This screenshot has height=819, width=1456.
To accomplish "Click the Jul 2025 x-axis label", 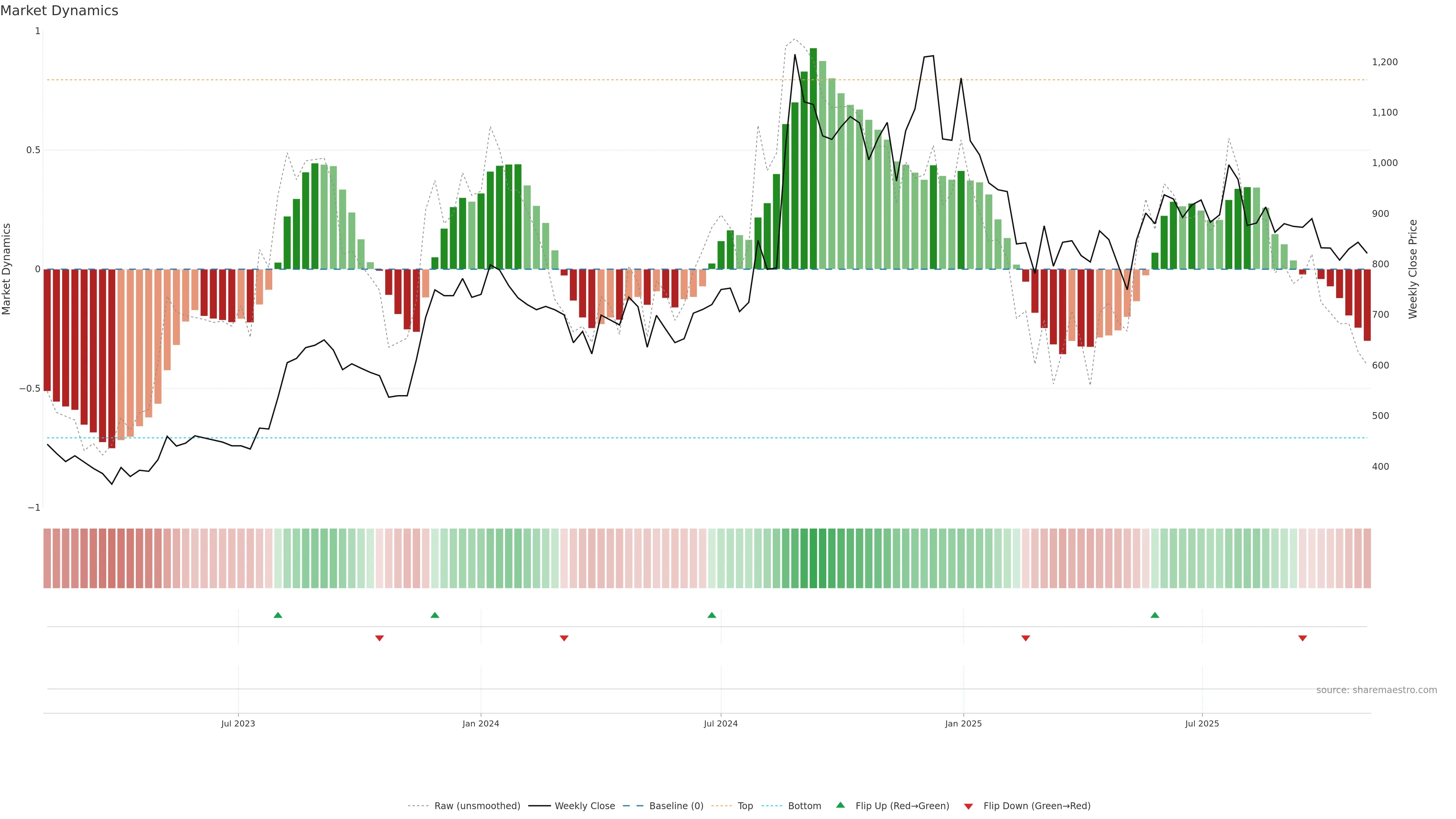I will (x=1202, y=723).
